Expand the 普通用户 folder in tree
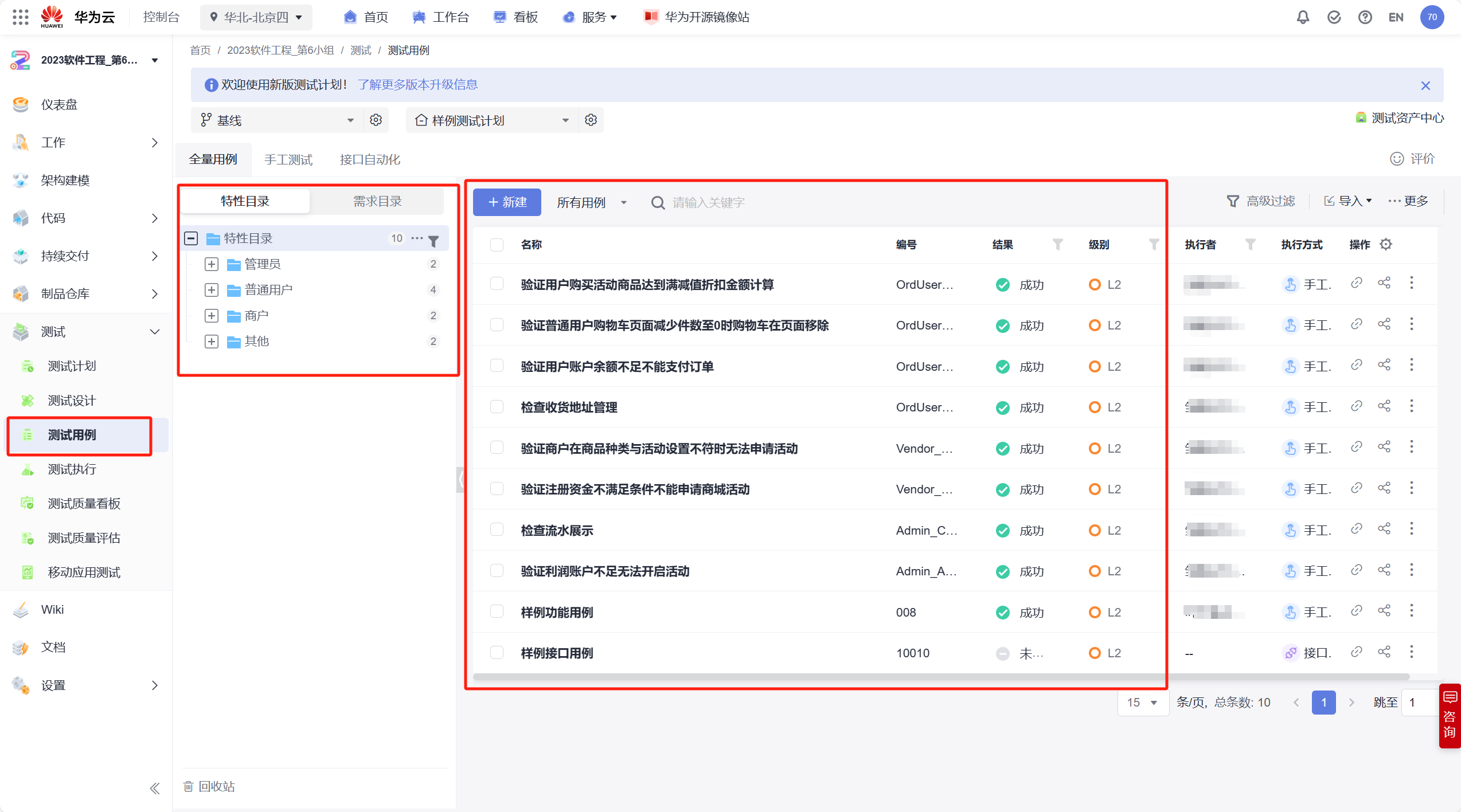 point(212,290)
